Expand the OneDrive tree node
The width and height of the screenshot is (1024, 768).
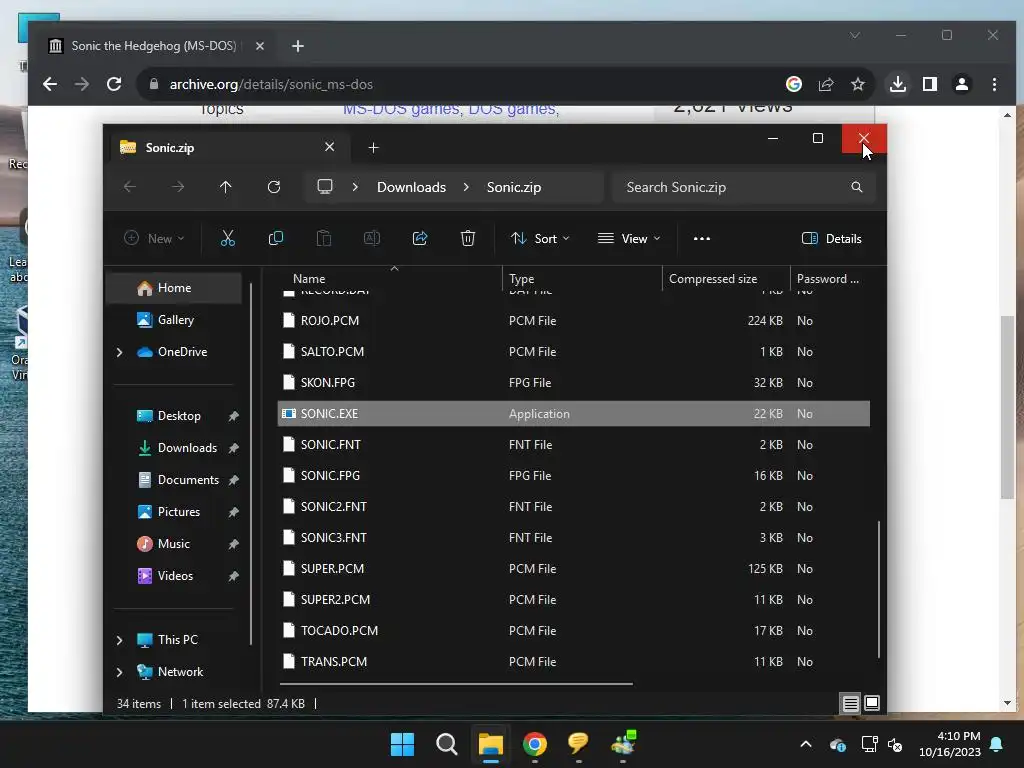point(120,352)
